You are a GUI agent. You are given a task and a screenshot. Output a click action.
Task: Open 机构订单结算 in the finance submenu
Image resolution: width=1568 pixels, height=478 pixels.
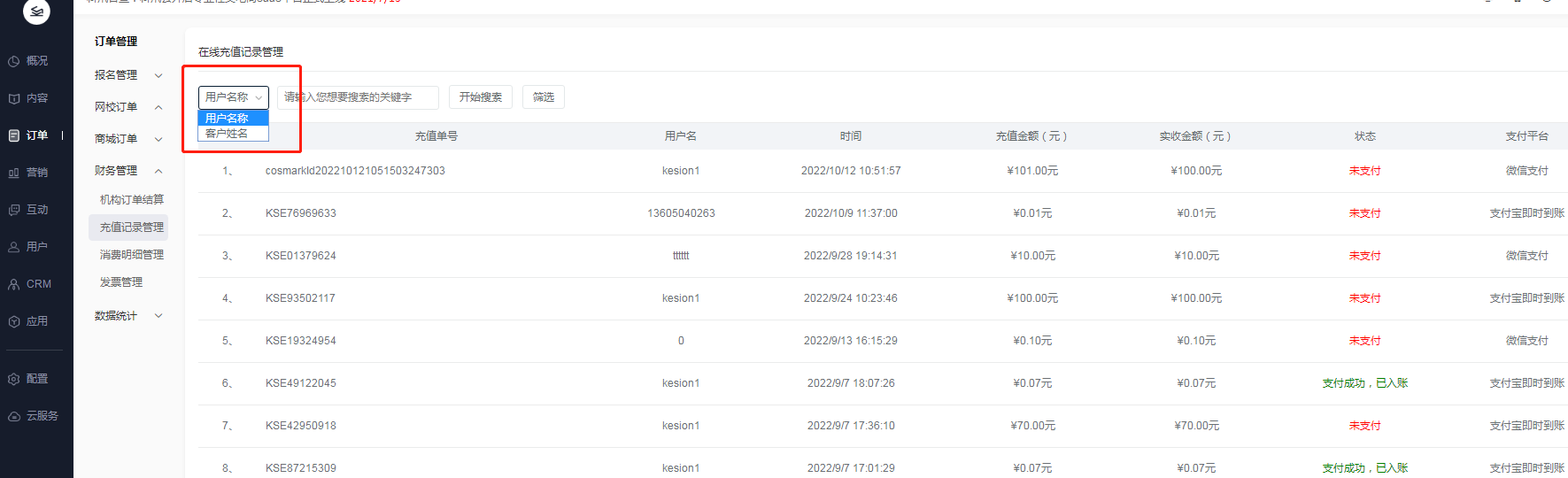click(x=132, y=200)
